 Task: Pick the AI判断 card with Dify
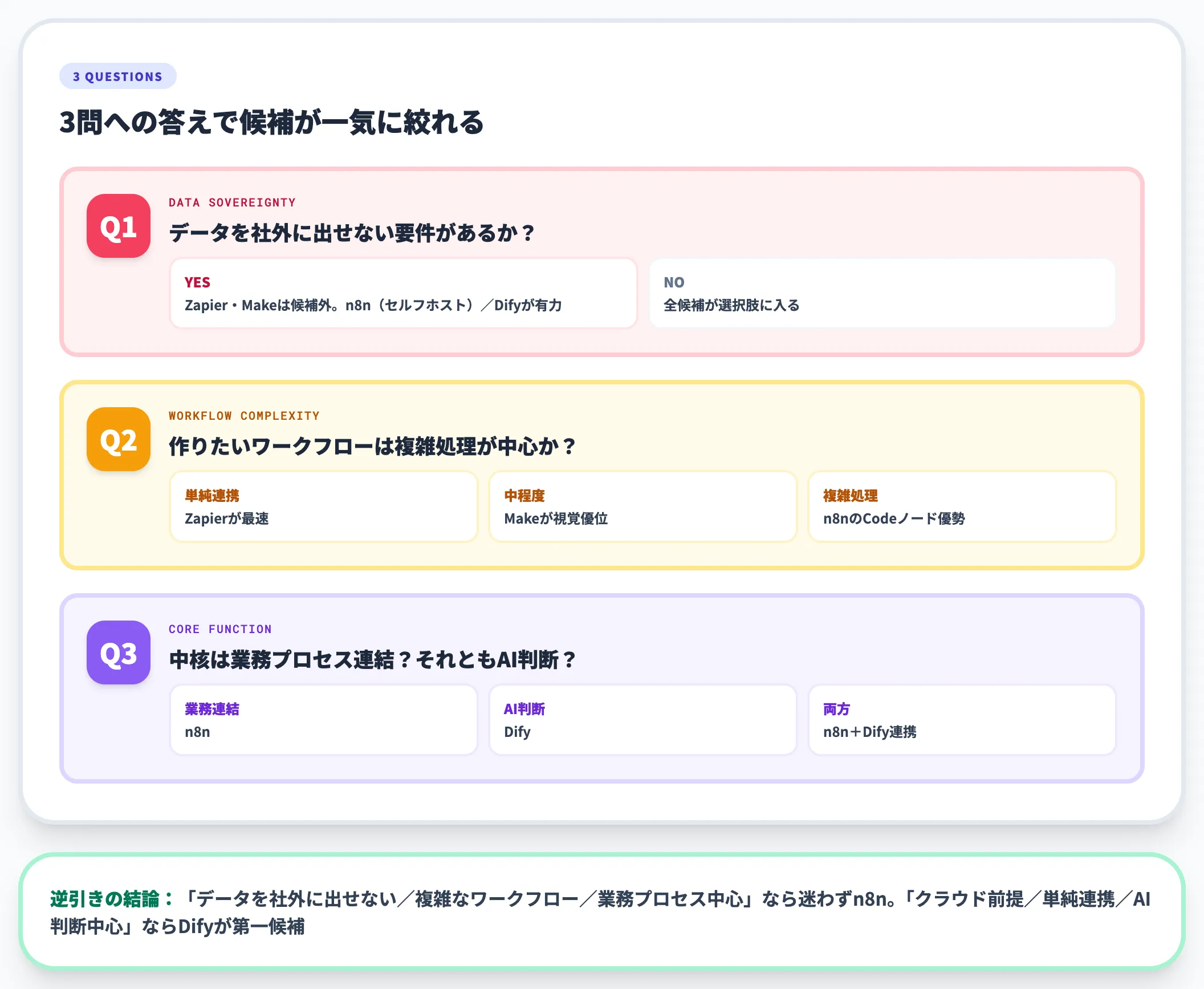click(x=643, y=720)
